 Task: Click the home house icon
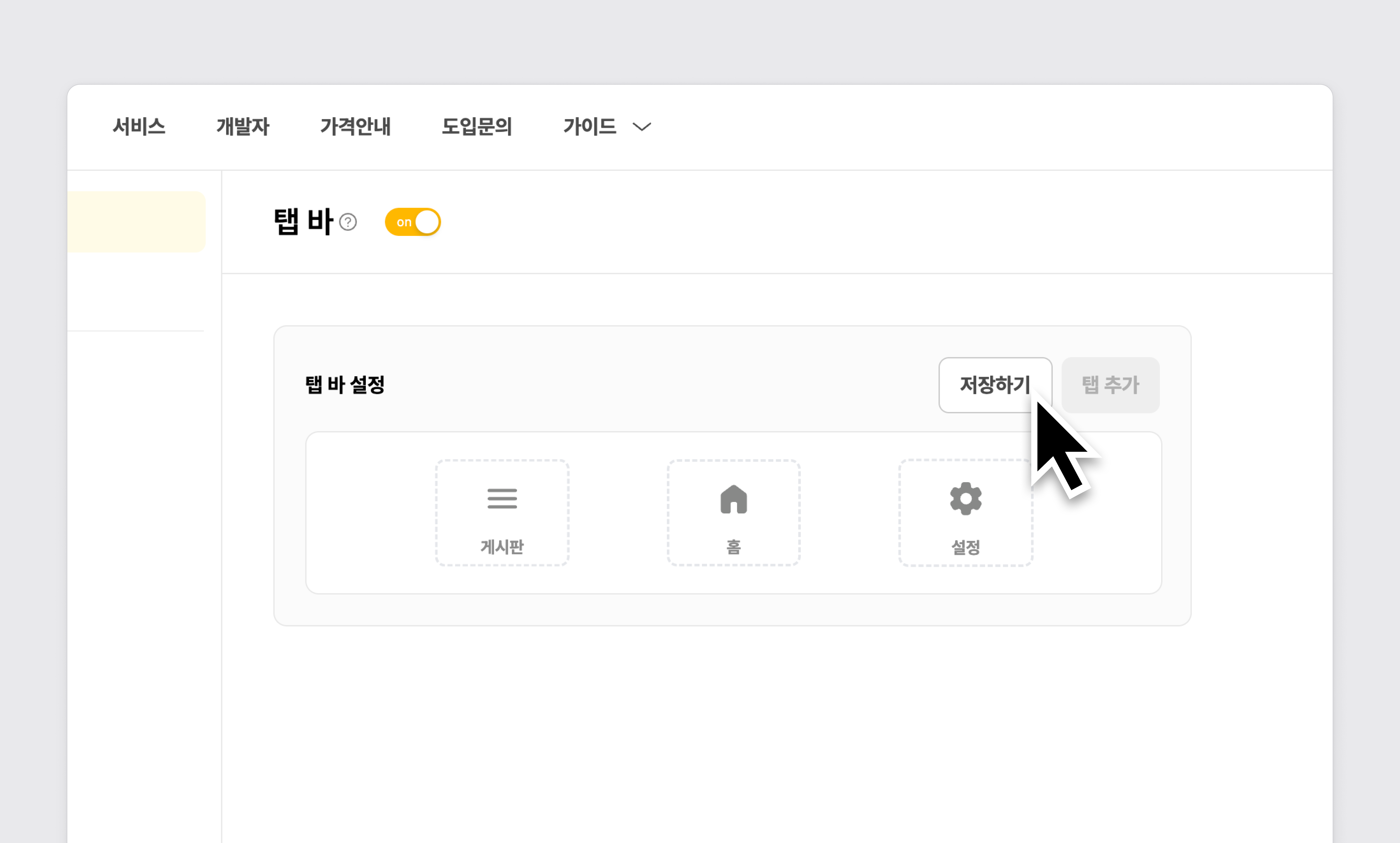click(x=734, y=499)
